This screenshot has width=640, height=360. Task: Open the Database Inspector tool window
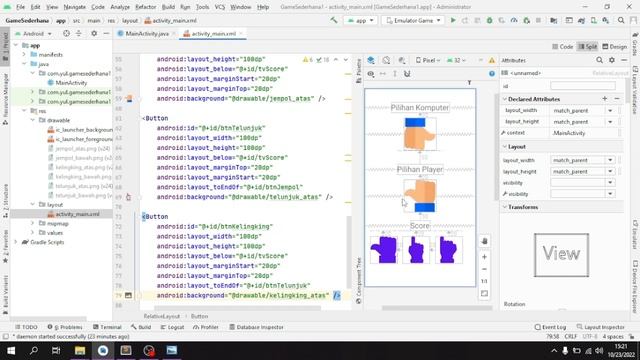click(x=256, y=327)
